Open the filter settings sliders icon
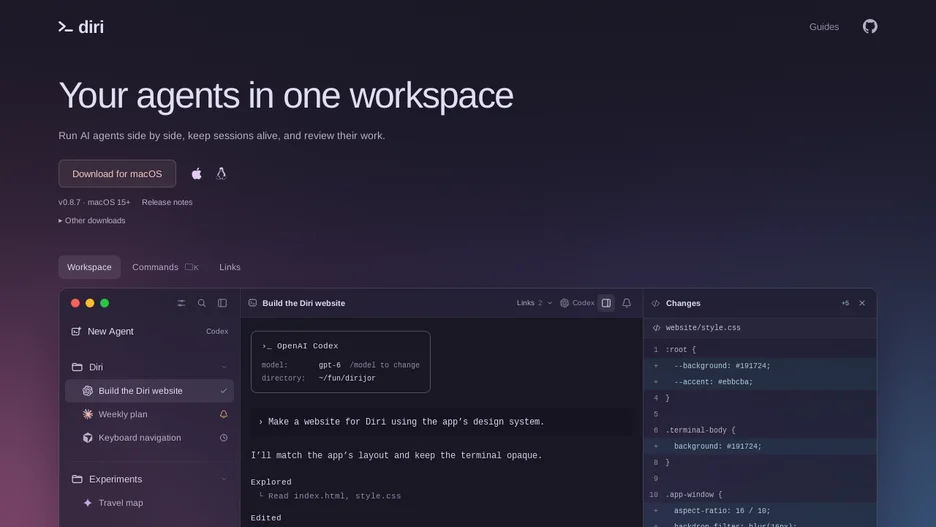This screenshot has width=936, height=527. pyautogui.click(x=181, y=303)
